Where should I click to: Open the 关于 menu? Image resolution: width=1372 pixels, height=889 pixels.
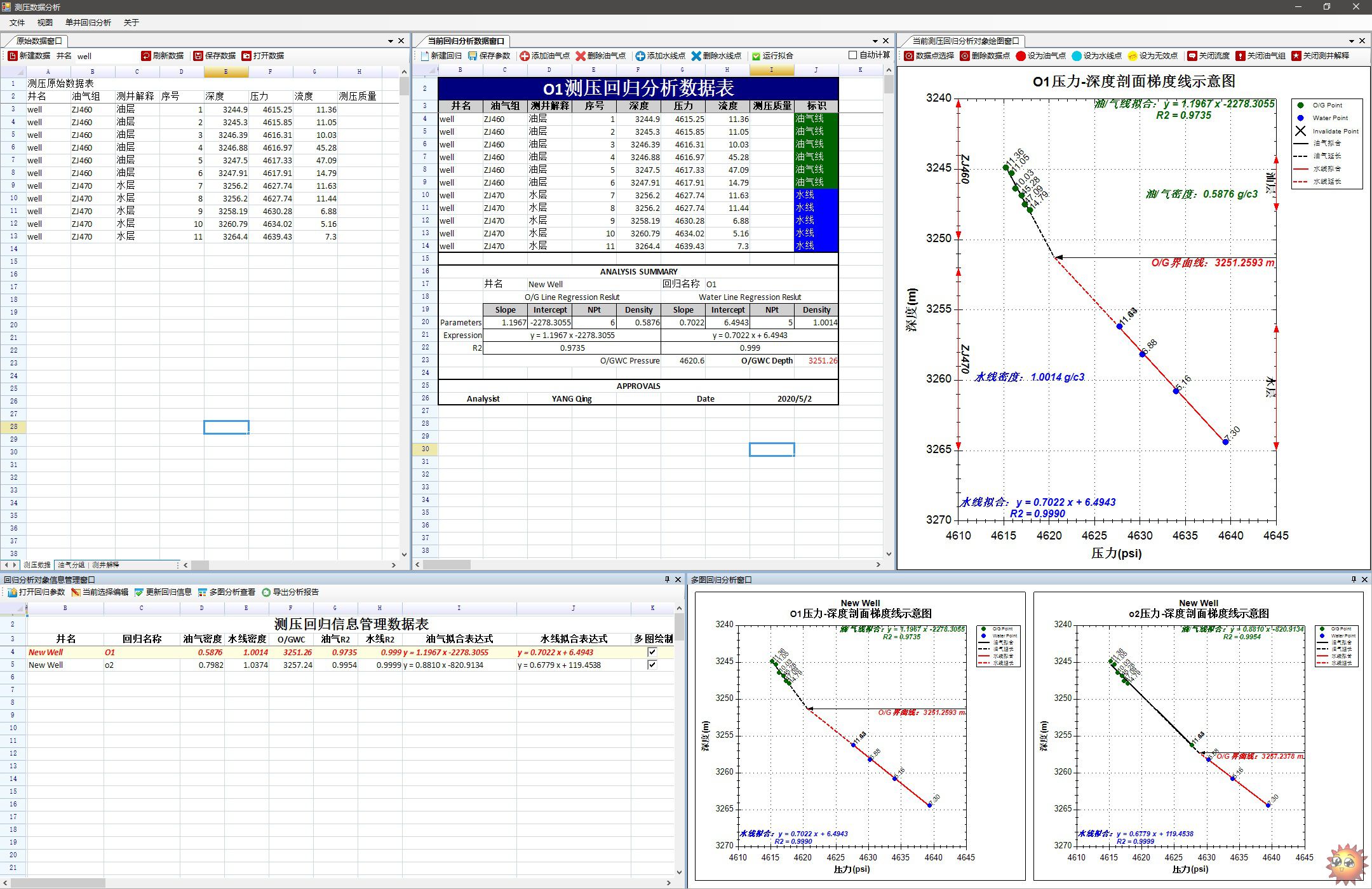[x=131, y=22]
